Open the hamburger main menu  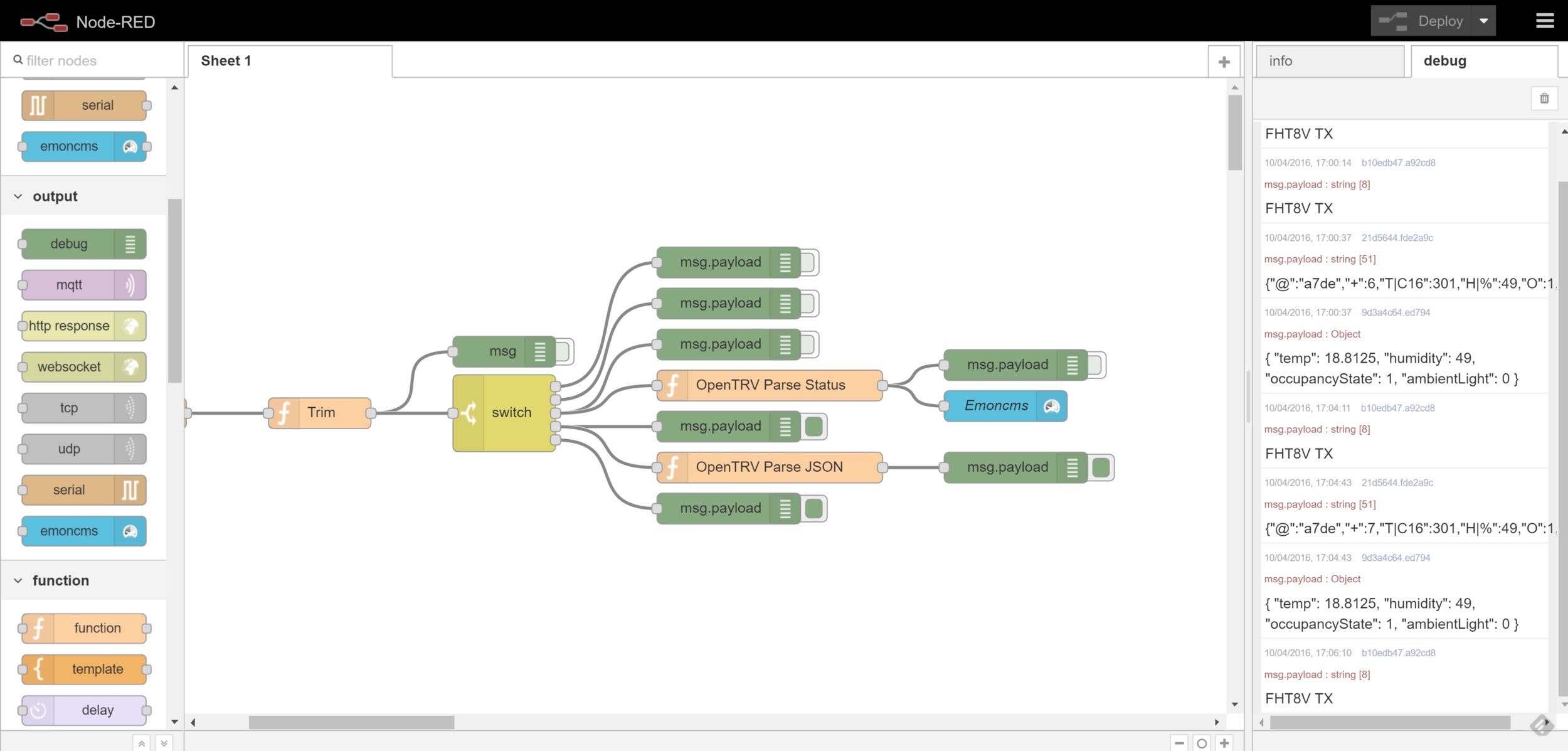[1544, 21]
